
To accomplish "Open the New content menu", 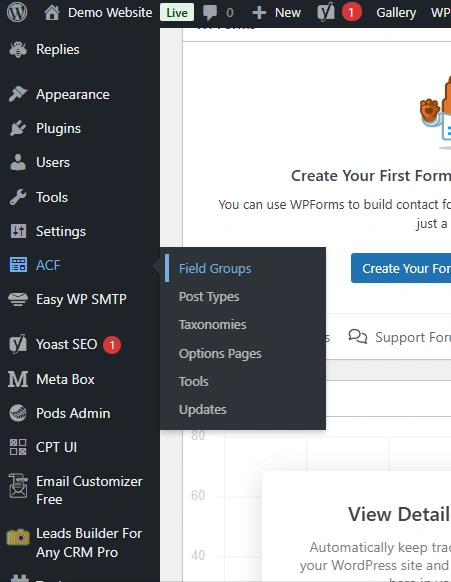I will pyautogui.click(x=288, y=13).
